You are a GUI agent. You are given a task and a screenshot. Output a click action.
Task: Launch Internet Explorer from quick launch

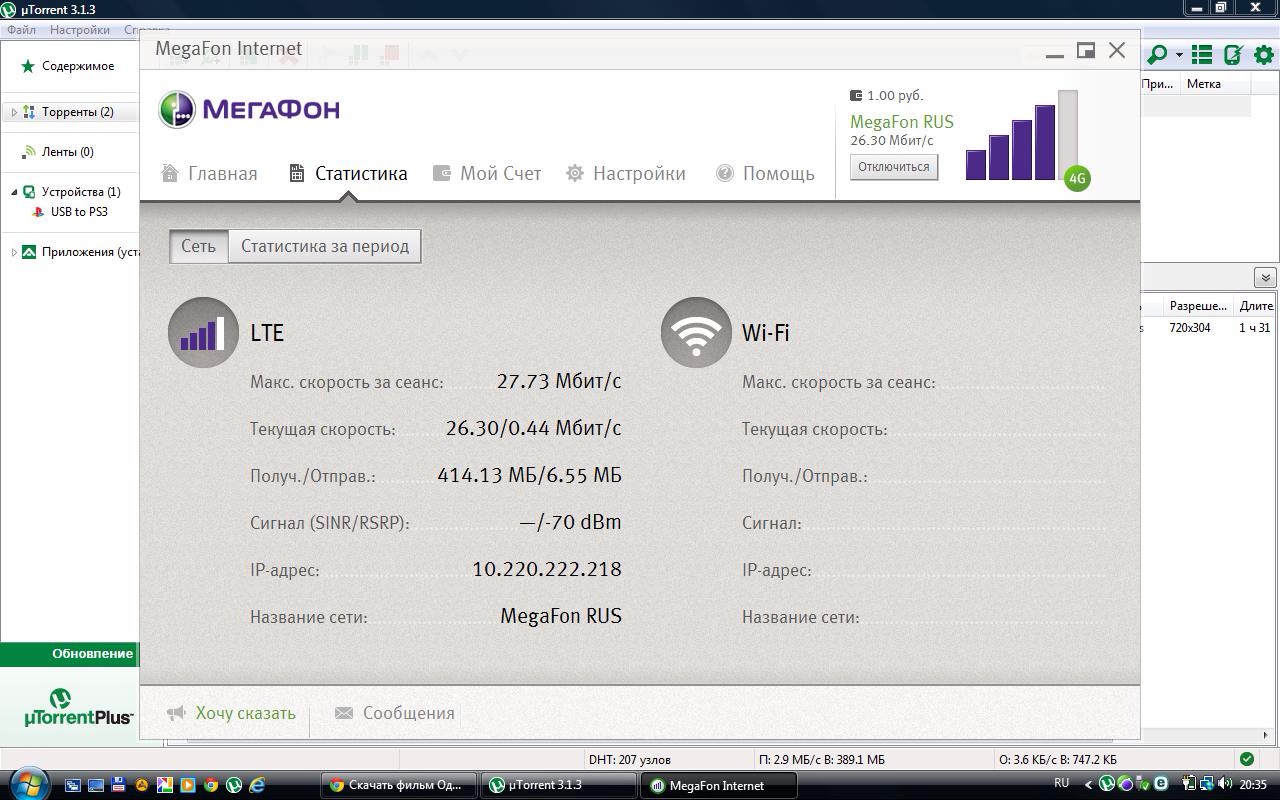coord(257,785)
